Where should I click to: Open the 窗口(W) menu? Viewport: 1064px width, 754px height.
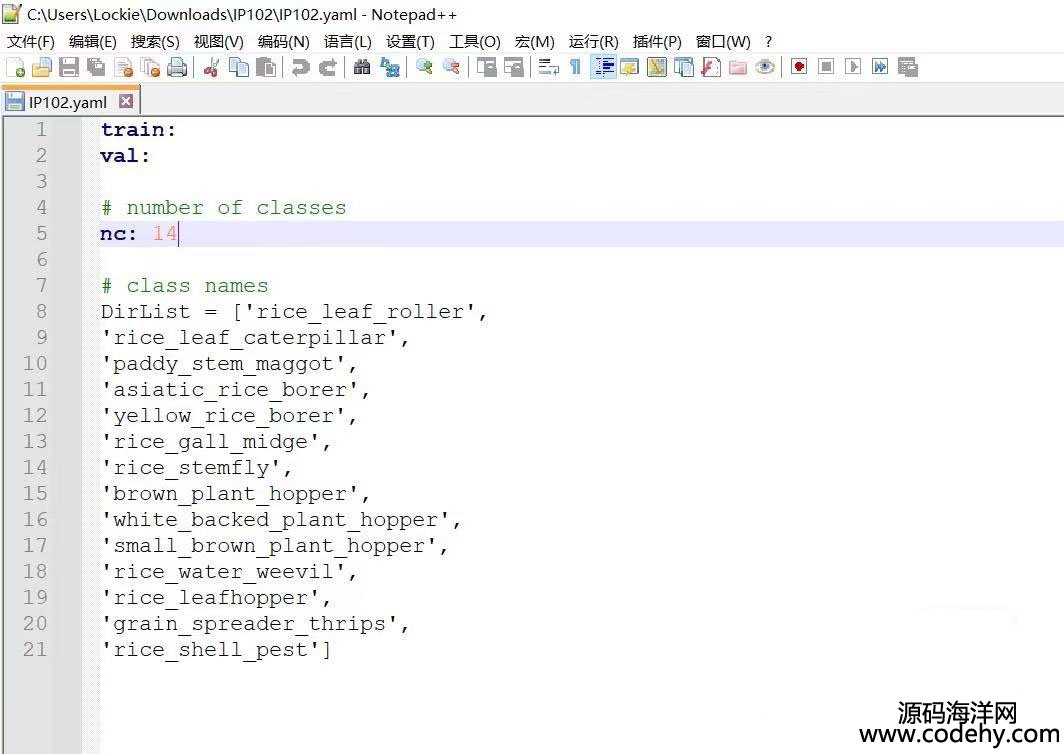[723, 42]
